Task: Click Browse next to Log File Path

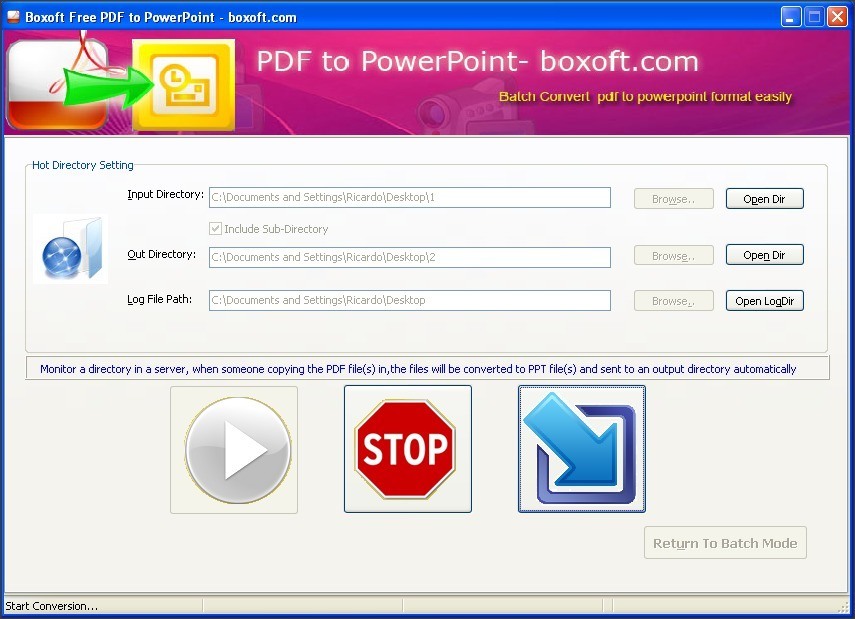Action: pyautogui.click(x=673, y=301)
